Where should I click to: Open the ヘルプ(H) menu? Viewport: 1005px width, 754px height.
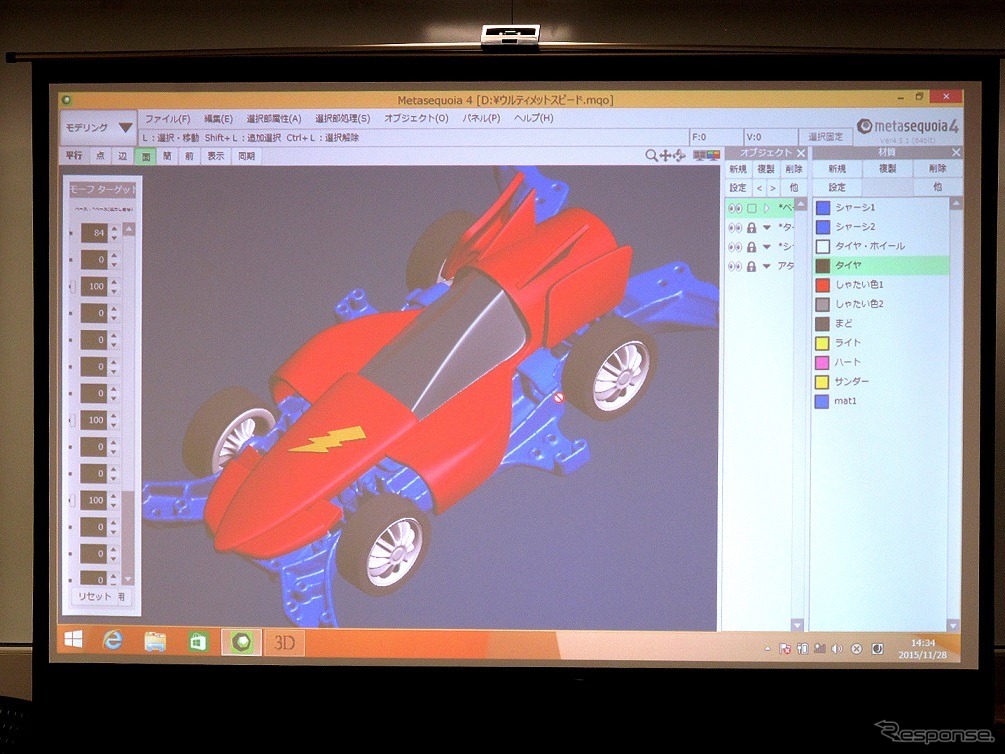coord(533,118)
